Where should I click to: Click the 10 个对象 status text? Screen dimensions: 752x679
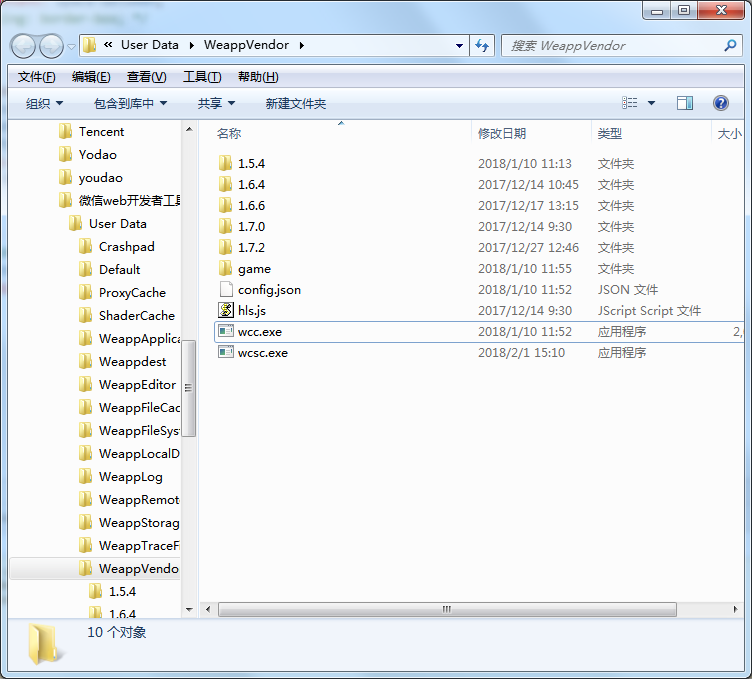pyautogui.click(x=117, y=632)
